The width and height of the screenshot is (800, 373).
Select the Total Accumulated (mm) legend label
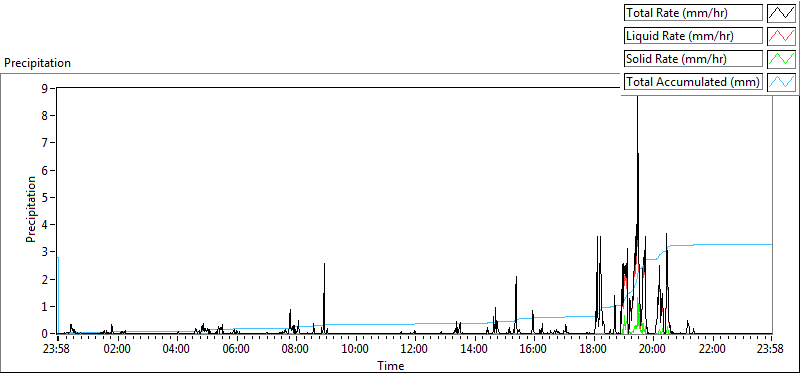click(x=694, y=82)
